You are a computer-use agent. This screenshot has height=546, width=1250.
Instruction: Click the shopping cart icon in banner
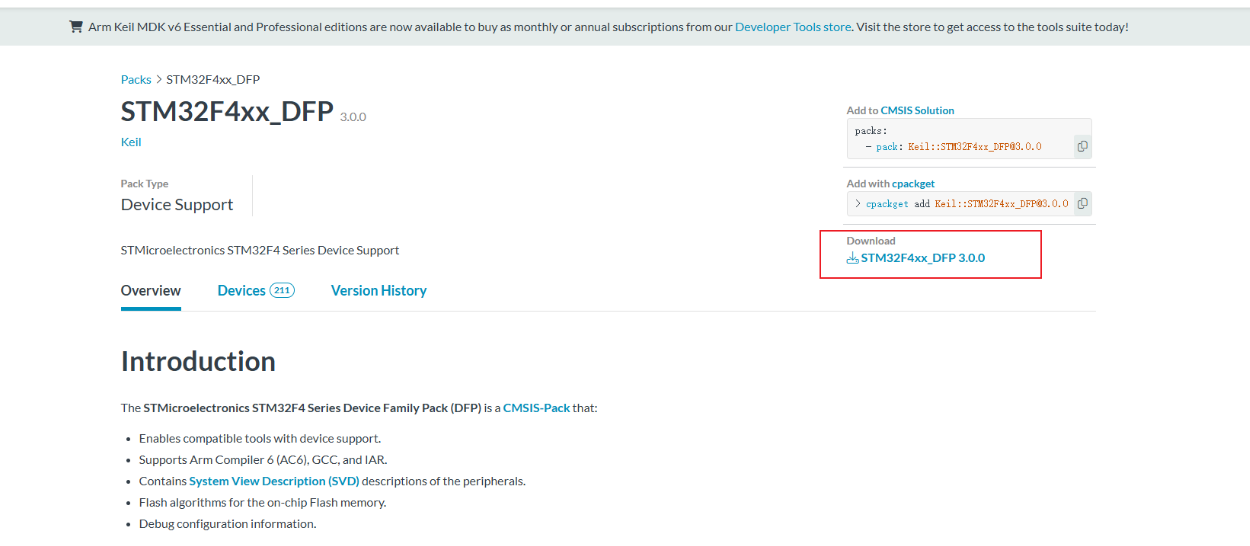(x=76, y=27)
